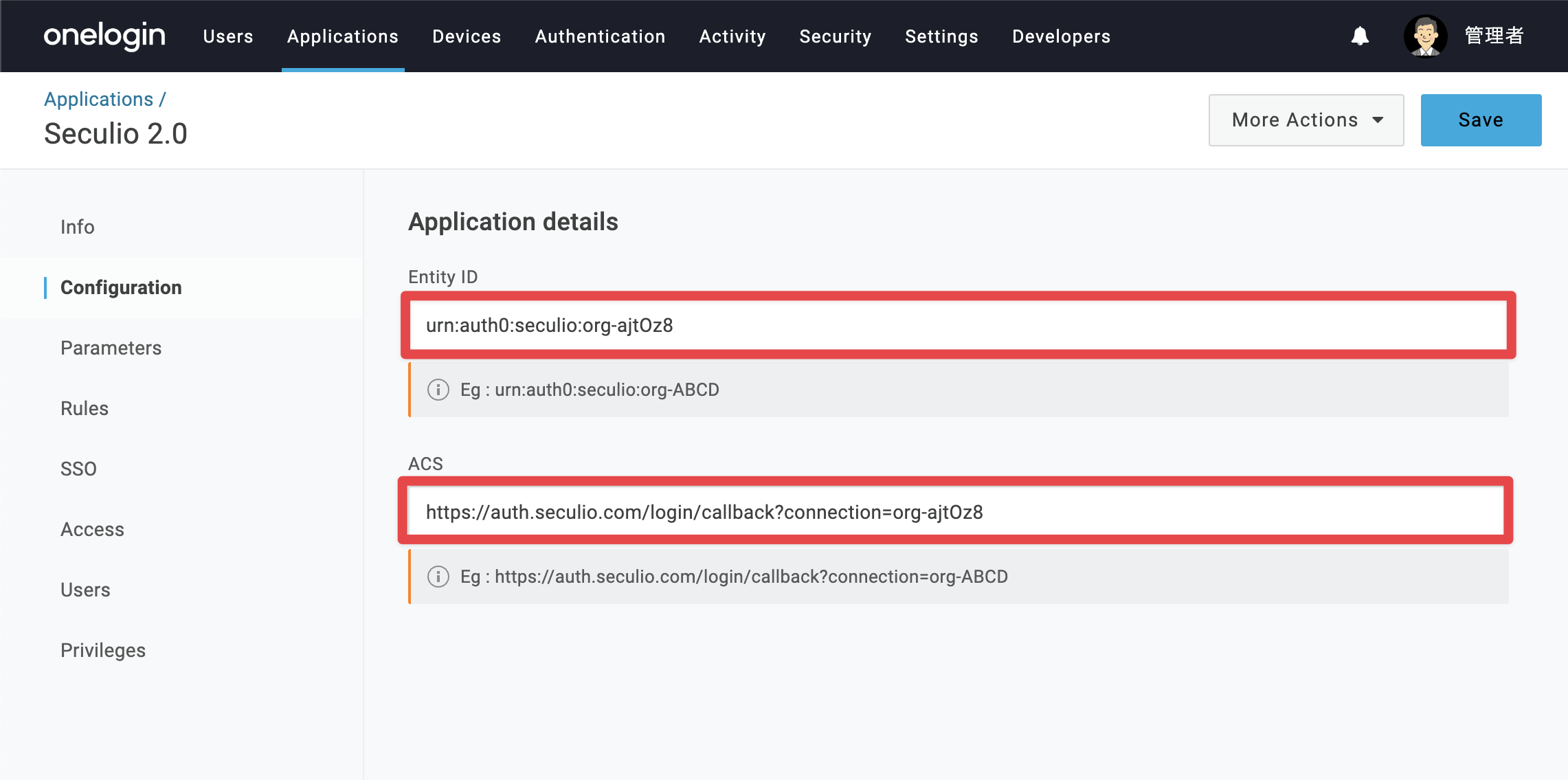Open the Users sidebar tab
This screenshot has height=780, width=1568.
(85, 590)
